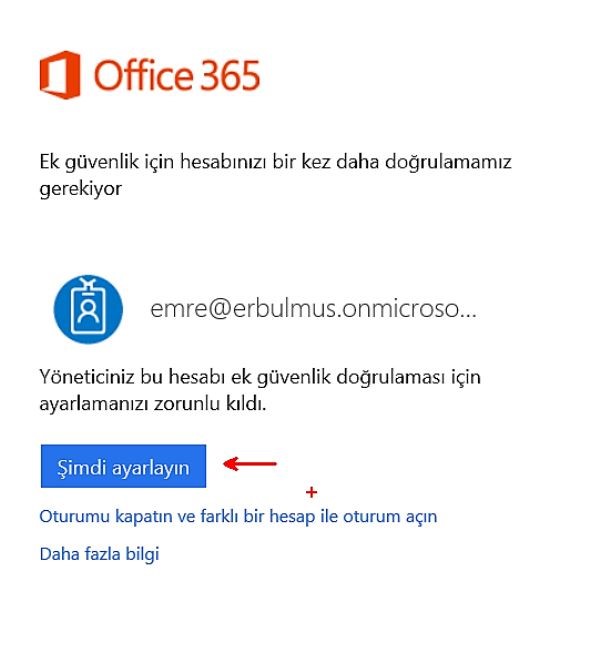598x669 pixels.
Task: Click the small red plus marker
Action: pyautogui.click(x=311, y=492)
